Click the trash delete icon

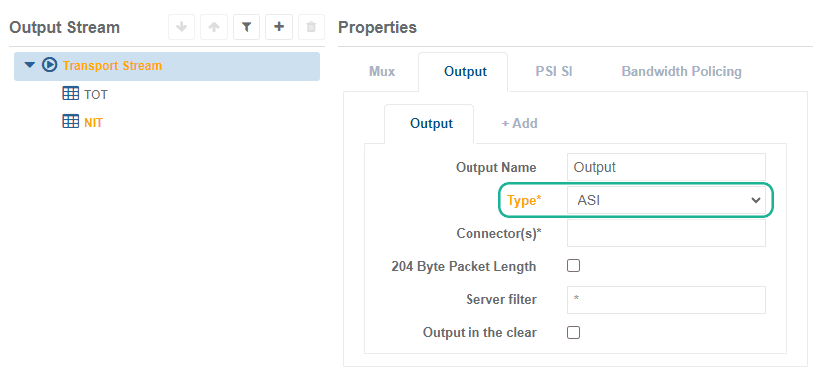[x=311, y=27]
